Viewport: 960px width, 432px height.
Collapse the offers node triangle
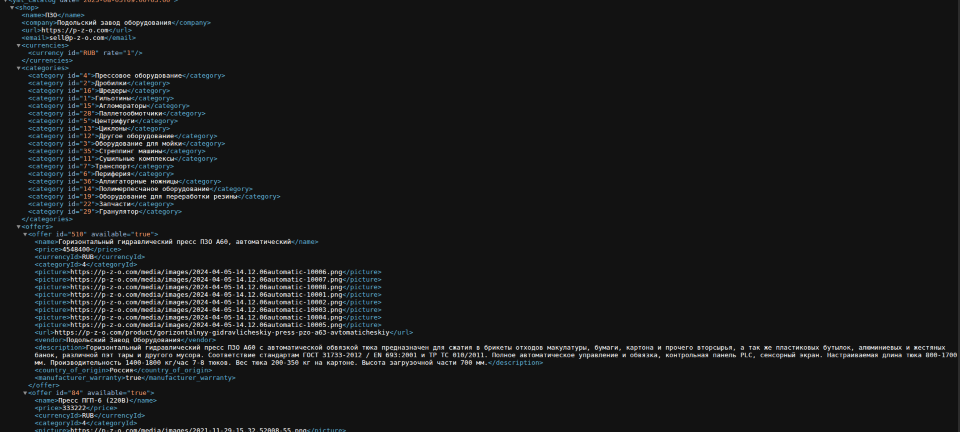pos(19,226)
